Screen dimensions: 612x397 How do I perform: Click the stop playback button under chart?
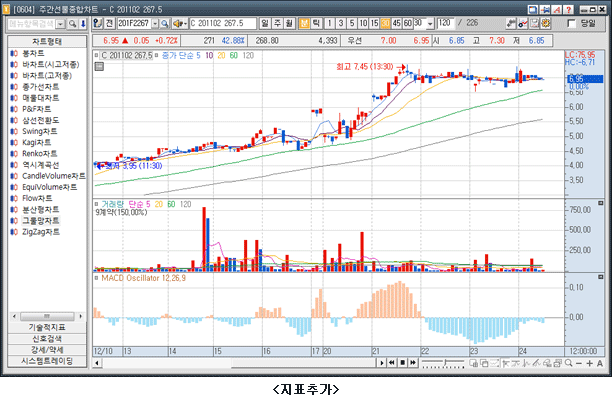pos(402,363)
